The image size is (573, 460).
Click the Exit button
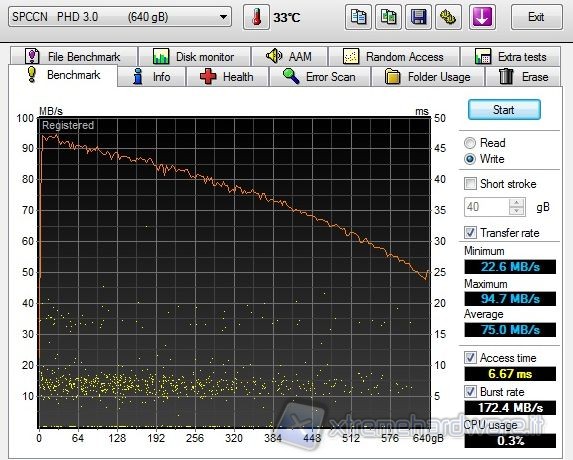click(x=536, y=17)
